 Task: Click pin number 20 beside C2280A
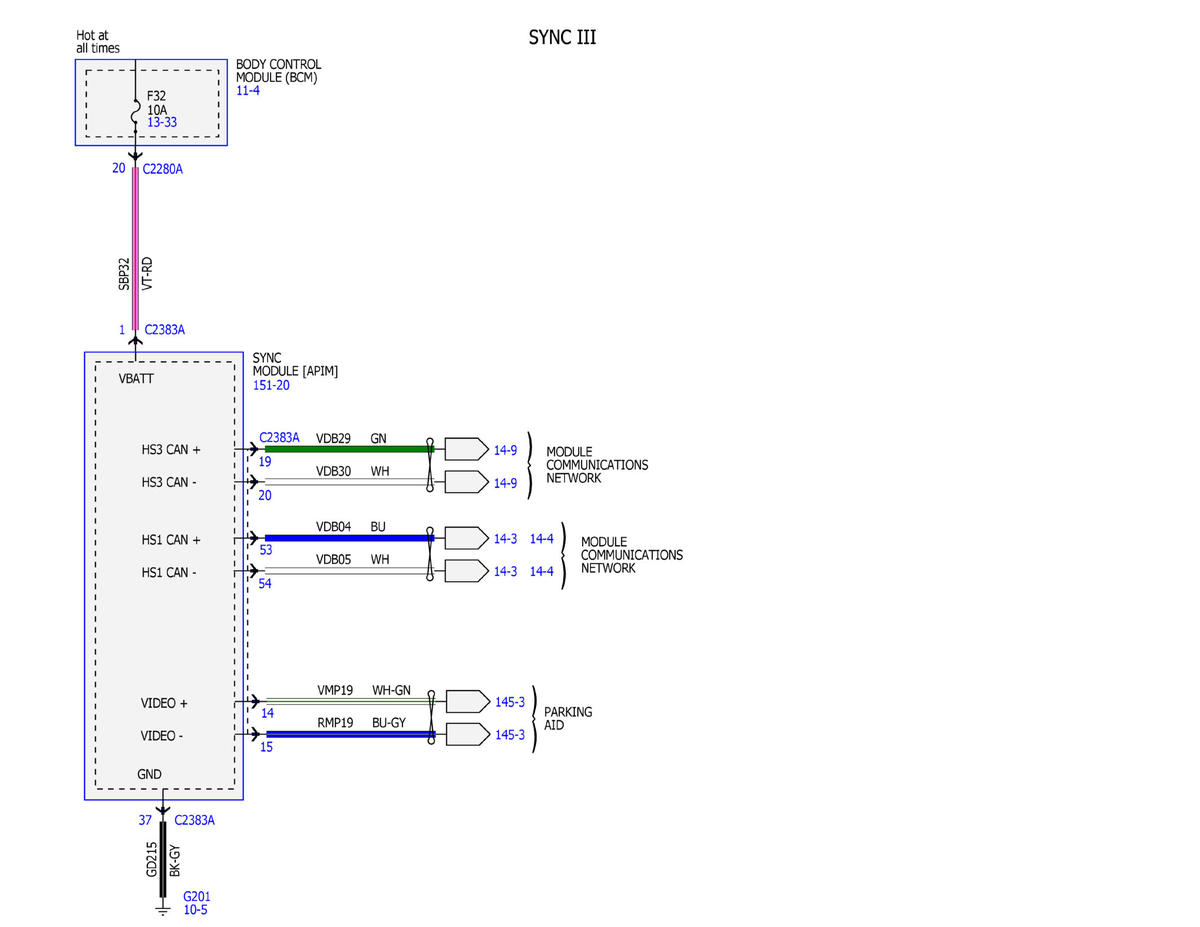(x=119, y=168)
